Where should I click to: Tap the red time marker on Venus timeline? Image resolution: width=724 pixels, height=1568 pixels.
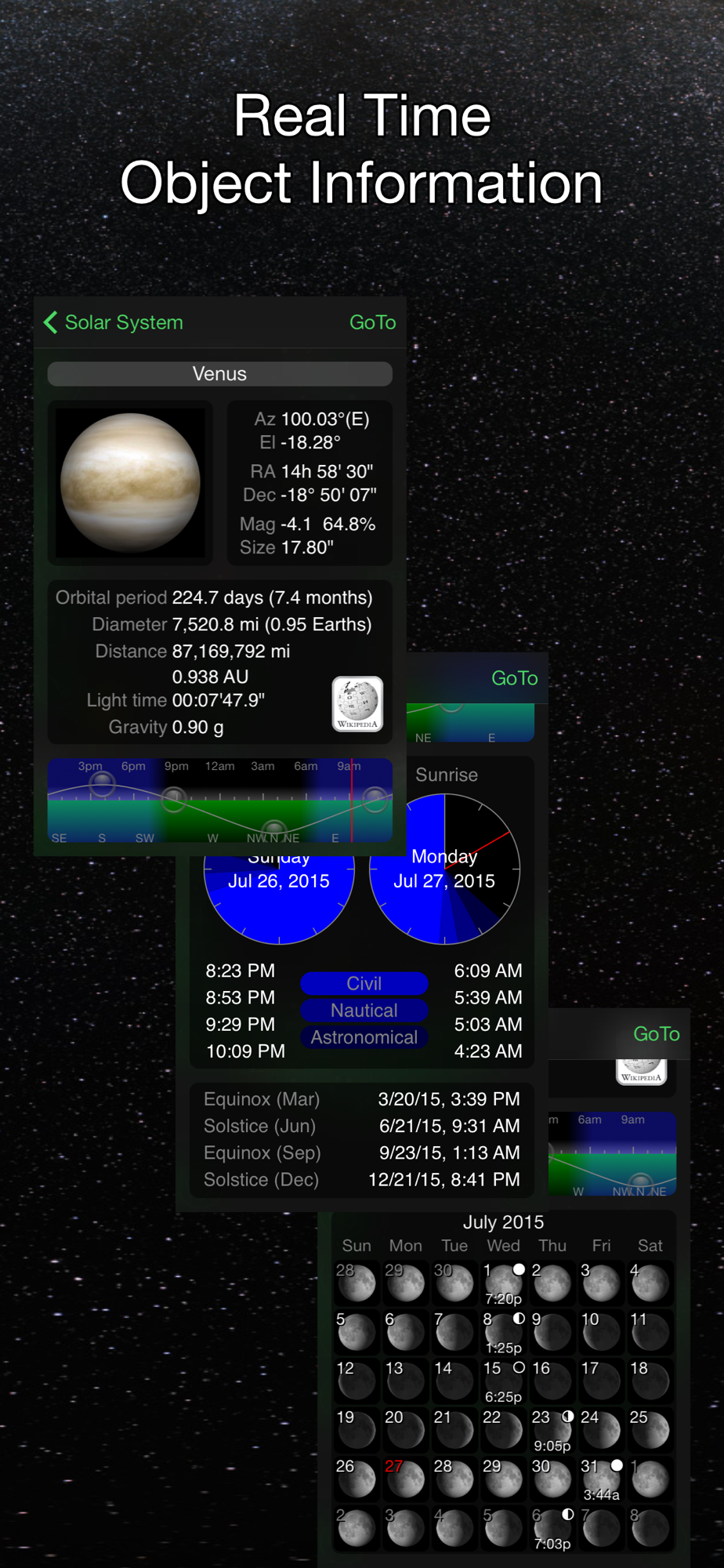(352, 800)
